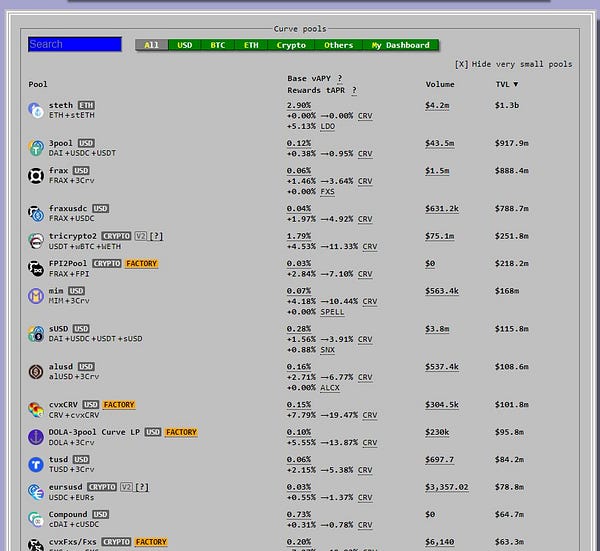Select the Others filter tab
This screenshot has height=551, width=600.
(339, 45)
